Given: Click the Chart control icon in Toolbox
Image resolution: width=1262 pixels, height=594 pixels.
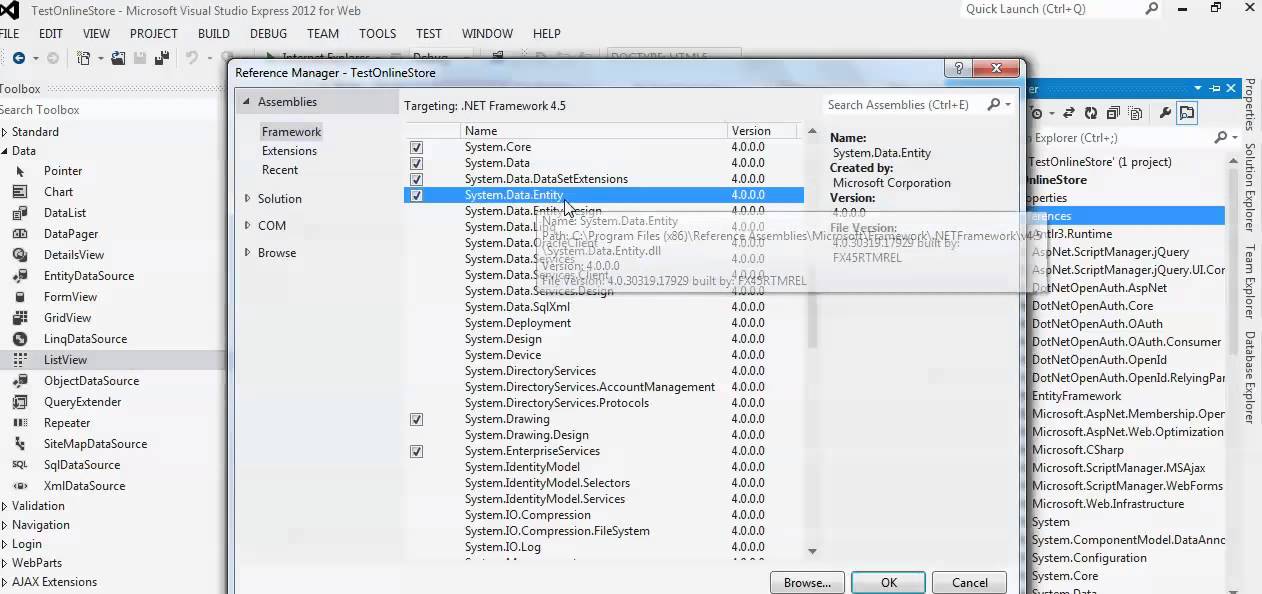Looking at the screenshot, I should point(20,192).
